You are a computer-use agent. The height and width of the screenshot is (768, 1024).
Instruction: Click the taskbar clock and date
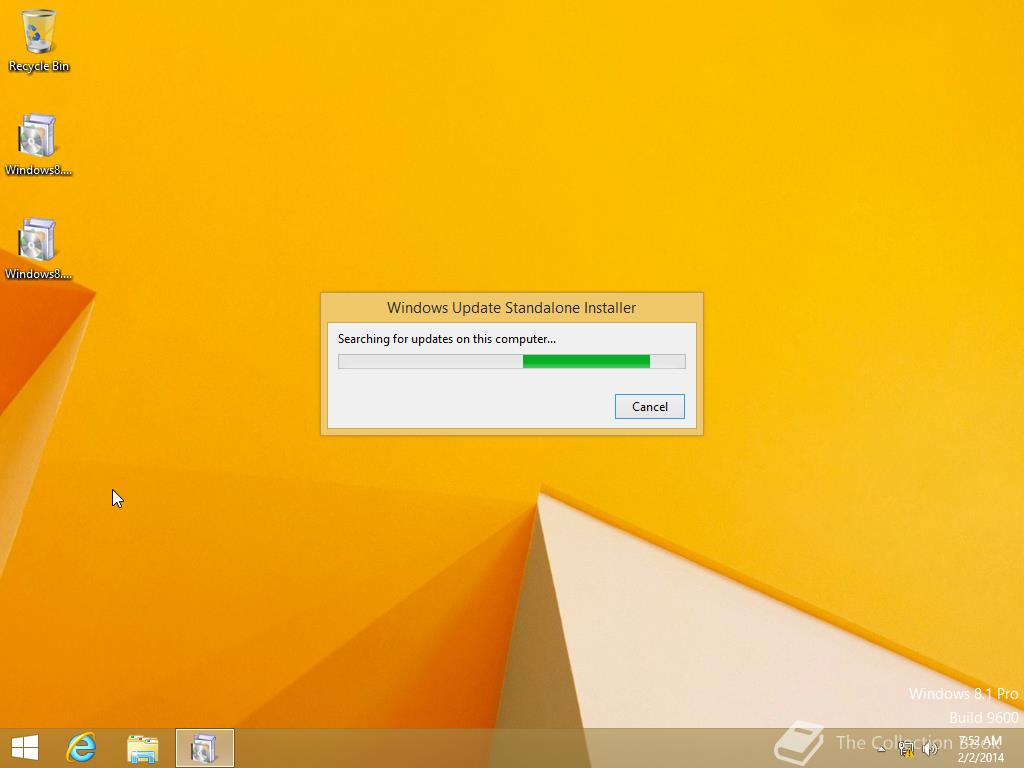pos(980,749)
